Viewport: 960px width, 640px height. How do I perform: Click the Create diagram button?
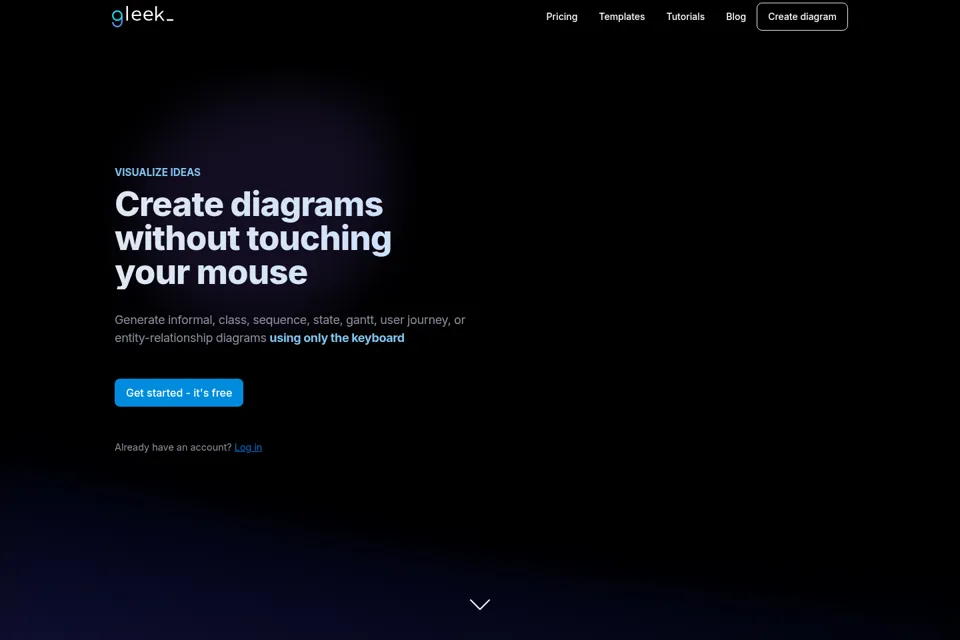(802, 17)
